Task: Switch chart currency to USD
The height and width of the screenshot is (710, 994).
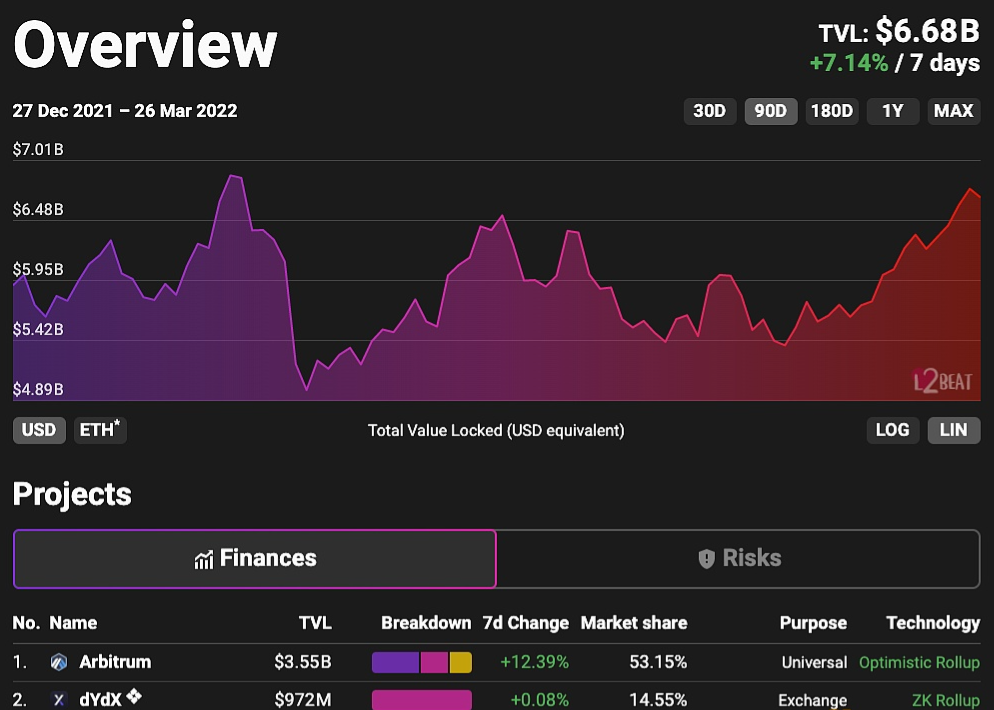Action: click(x=39, y=430)
